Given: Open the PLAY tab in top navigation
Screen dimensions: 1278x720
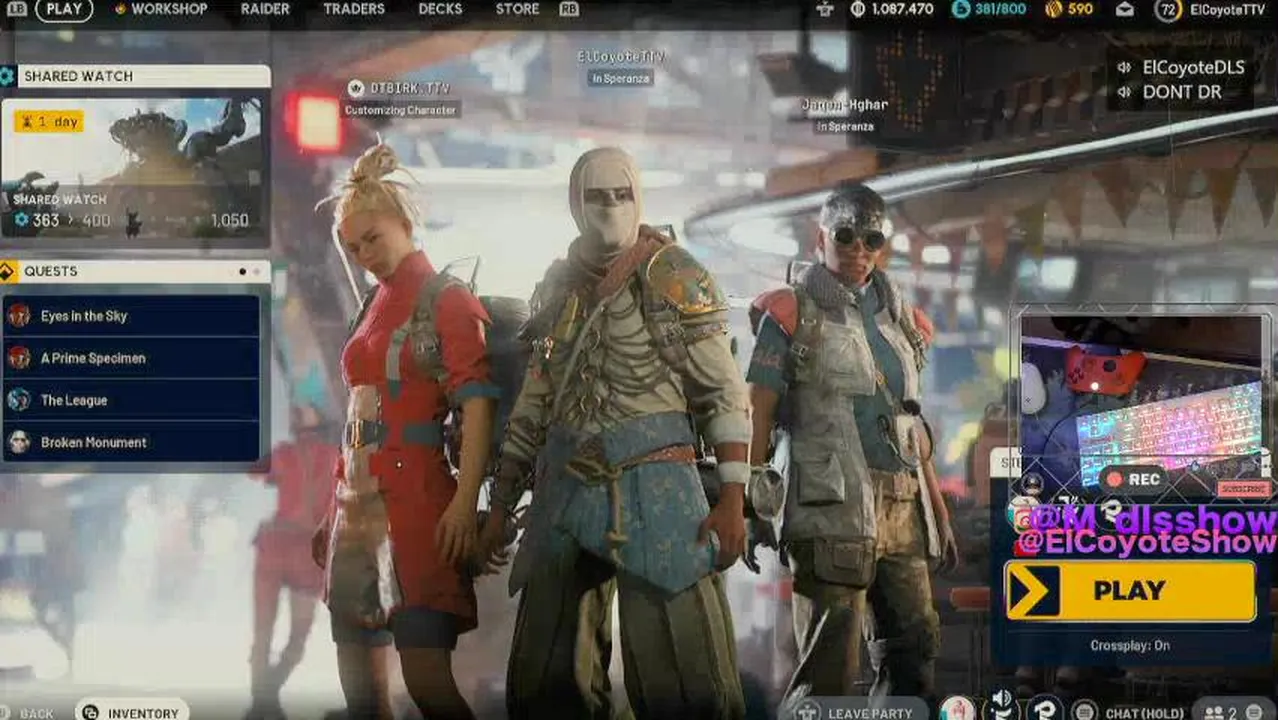Looking at the screenshot, I should 64,9.
